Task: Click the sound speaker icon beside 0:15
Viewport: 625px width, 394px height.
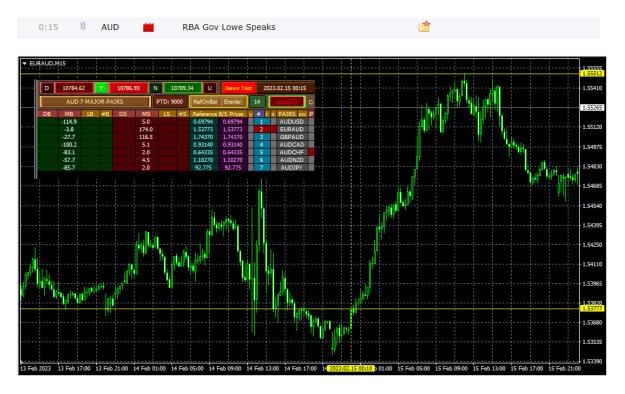Action: coord(83,27)
